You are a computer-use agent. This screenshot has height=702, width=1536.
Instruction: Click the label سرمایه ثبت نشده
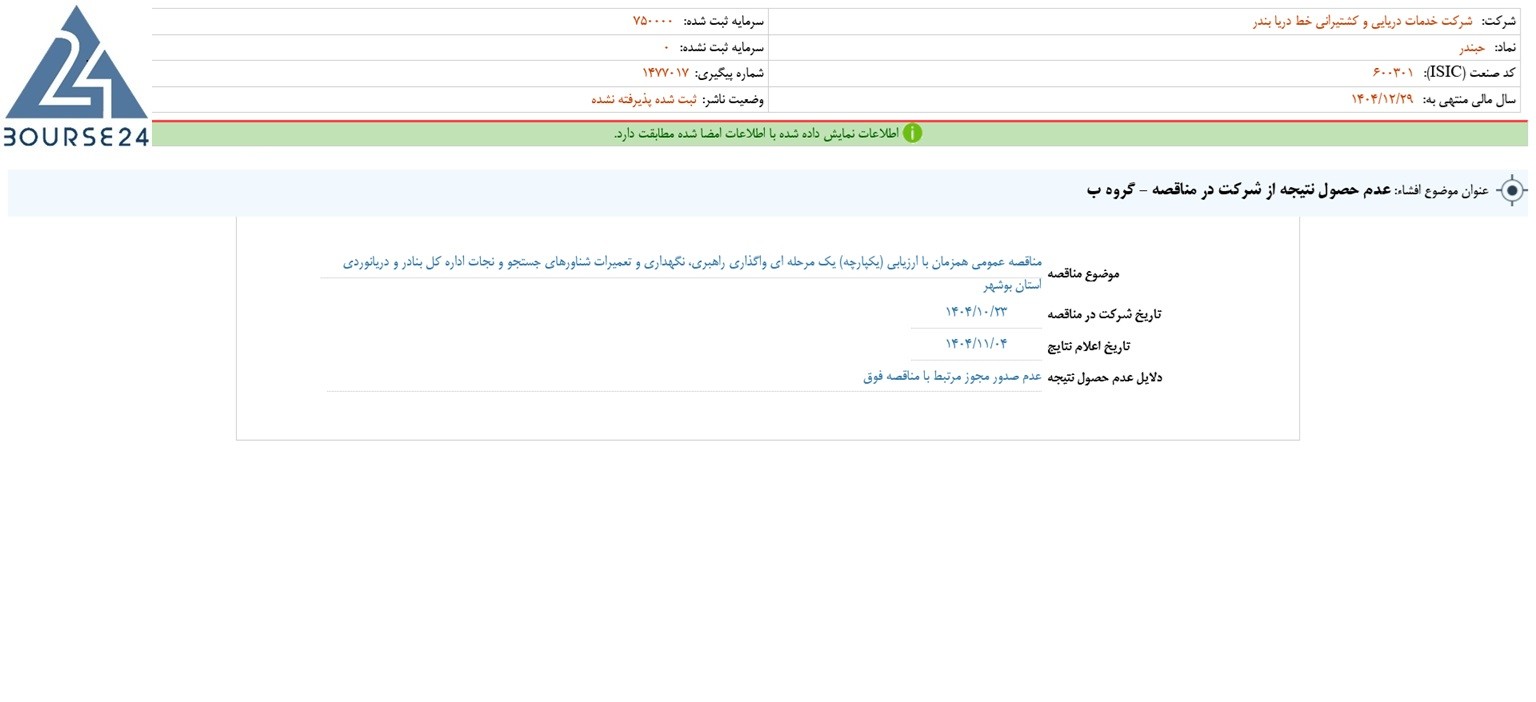722,47
